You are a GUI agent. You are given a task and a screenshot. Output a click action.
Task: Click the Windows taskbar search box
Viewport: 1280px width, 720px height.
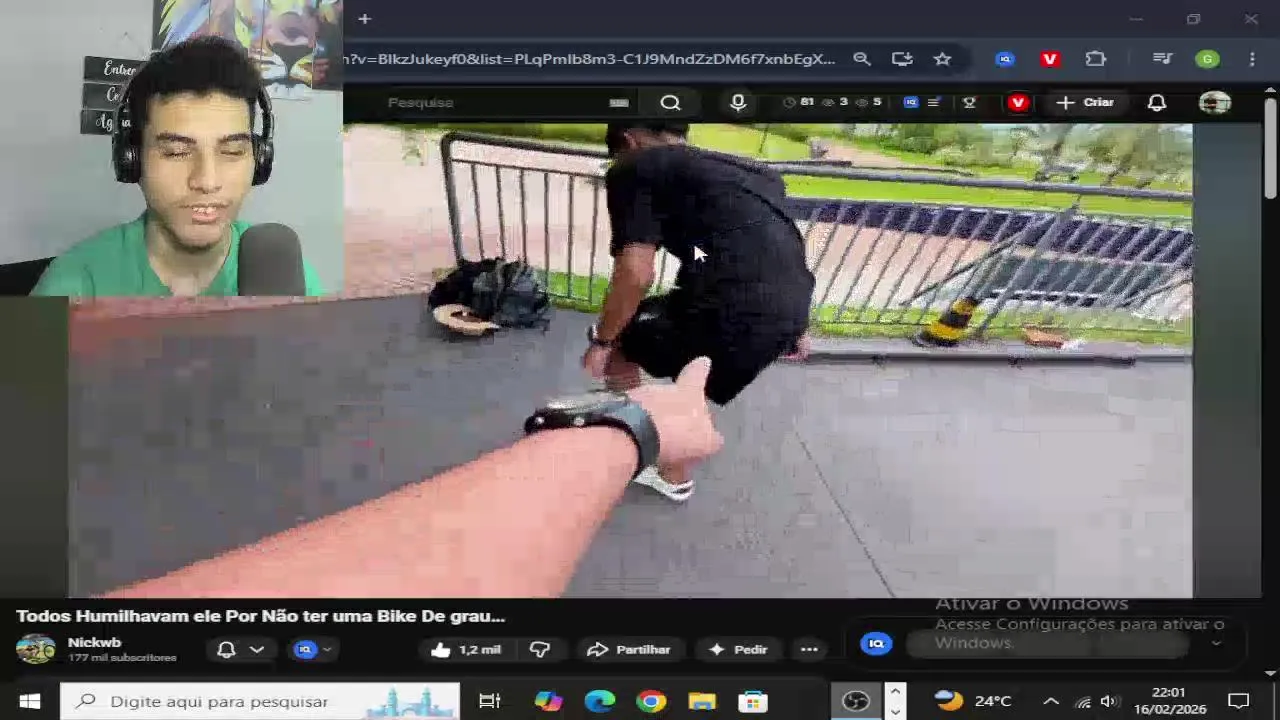(260, 701)
